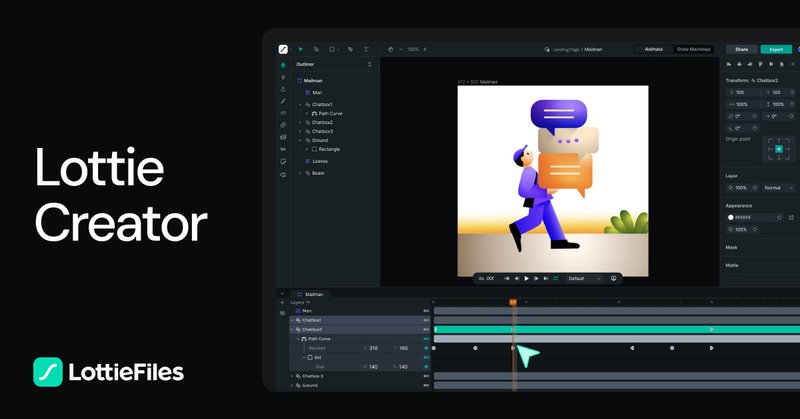This screenshot has height=419, width=800.
Task: Open the upload icon in left sidebar
Action: point(283,89)
